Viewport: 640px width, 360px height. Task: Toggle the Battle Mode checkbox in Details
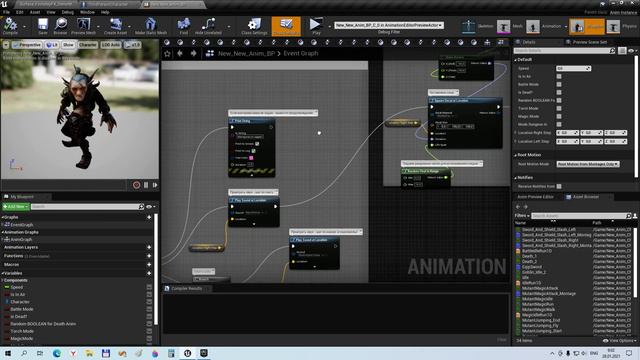click(x=559, y=84)
